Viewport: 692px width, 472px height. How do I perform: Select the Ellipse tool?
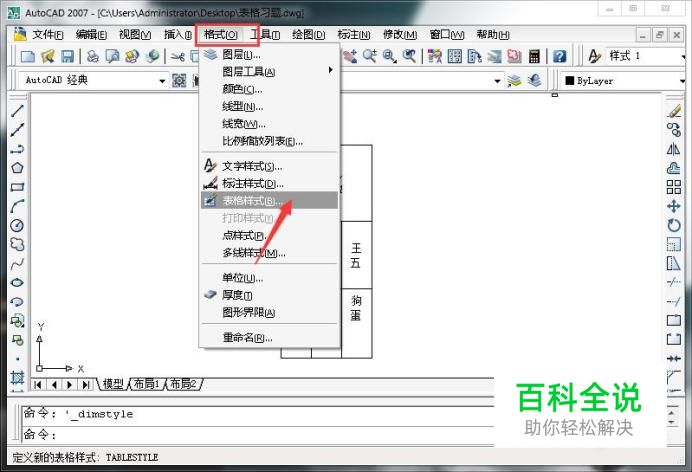coord(17,283)
